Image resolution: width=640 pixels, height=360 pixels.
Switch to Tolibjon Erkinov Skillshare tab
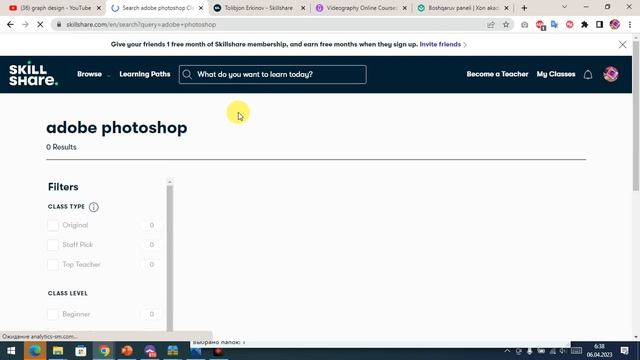[259, 8]
